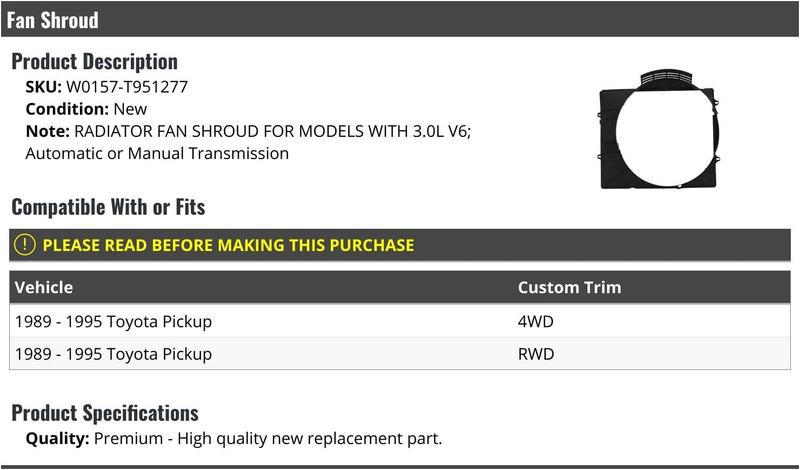The image size is (800, 470).
Task: Click the RWD trim cell
Action: [536, 354]
